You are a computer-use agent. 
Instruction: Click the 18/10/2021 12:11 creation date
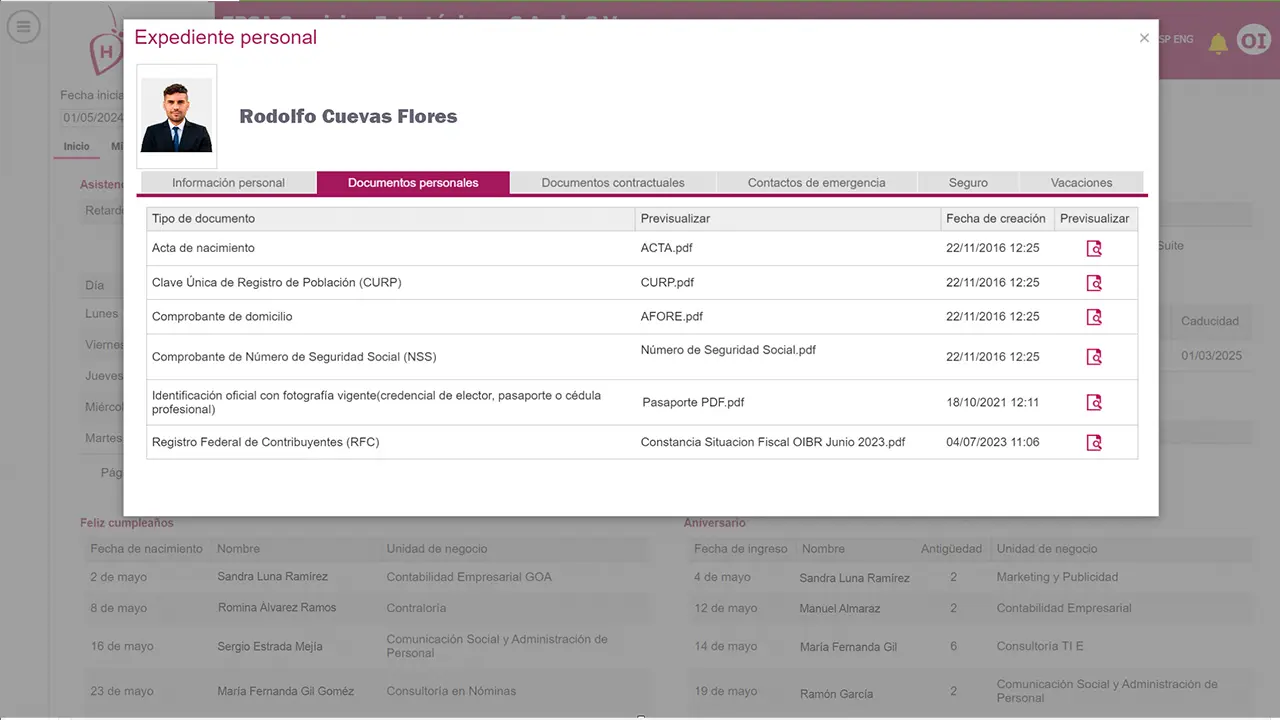tap(993, 403)
